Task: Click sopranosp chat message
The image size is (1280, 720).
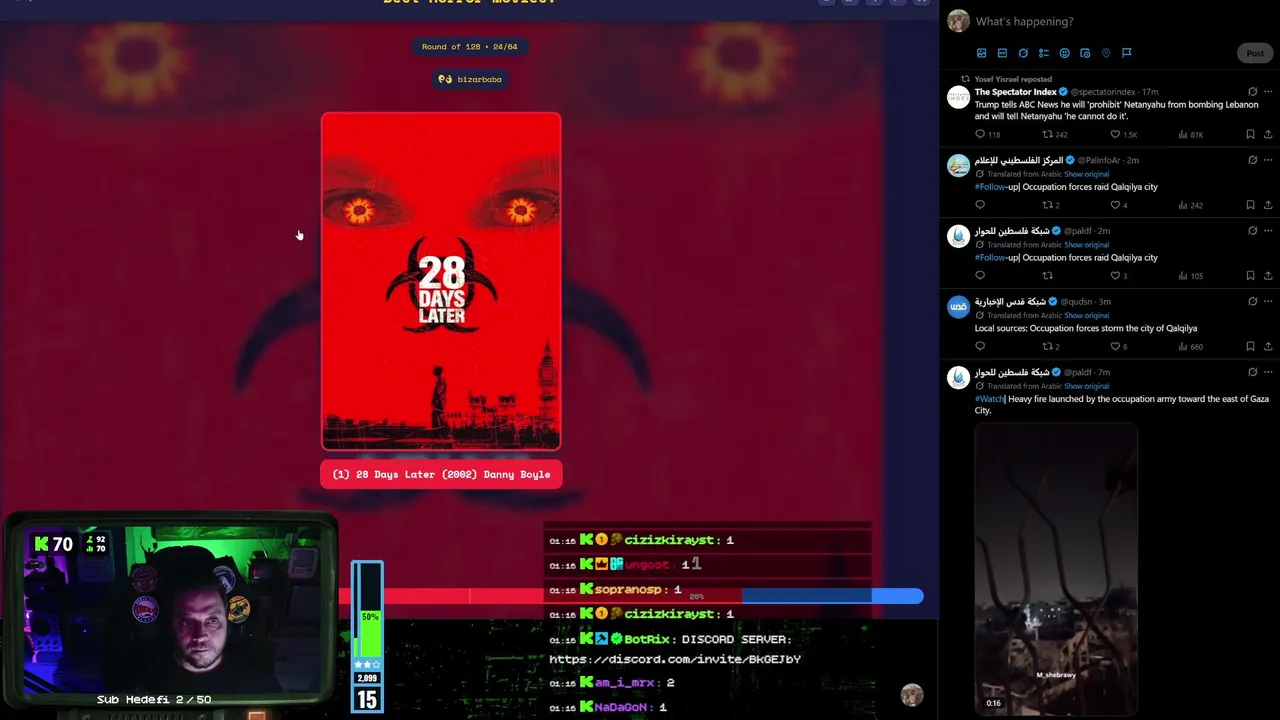Action: tap(615, 590)
